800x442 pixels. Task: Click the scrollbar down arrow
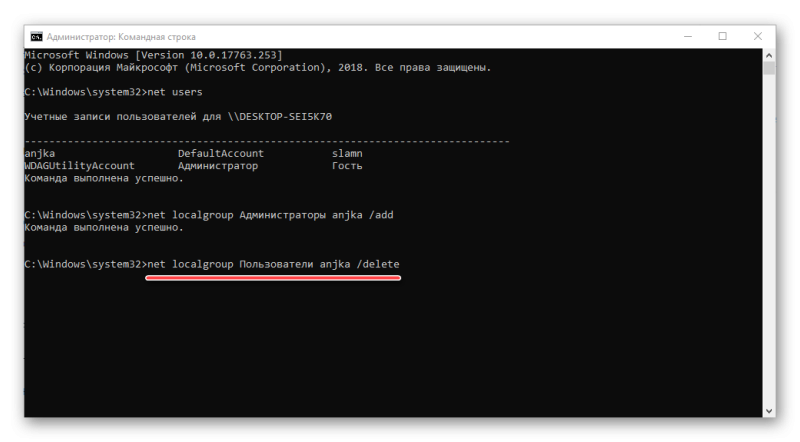pyautogui.click(x=769, y=411)
